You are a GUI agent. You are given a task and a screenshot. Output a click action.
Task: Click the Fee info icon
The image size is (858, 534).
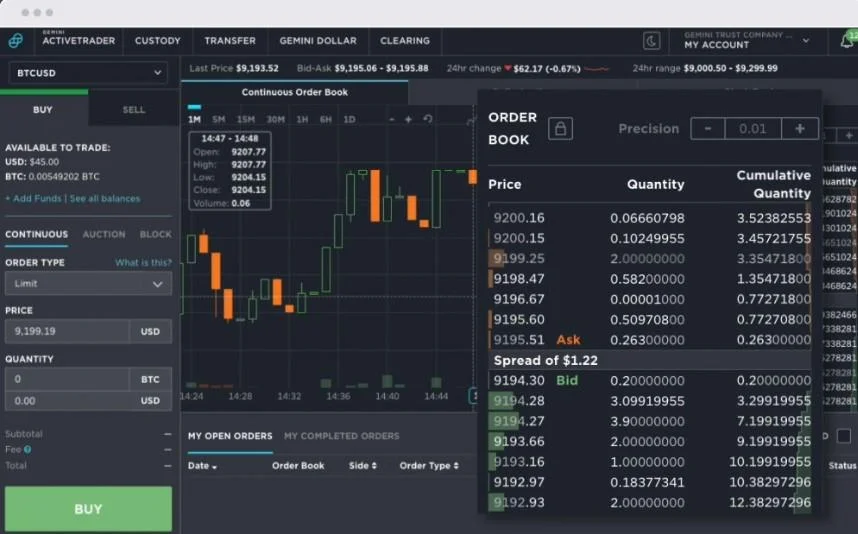(x=27, y=450)
